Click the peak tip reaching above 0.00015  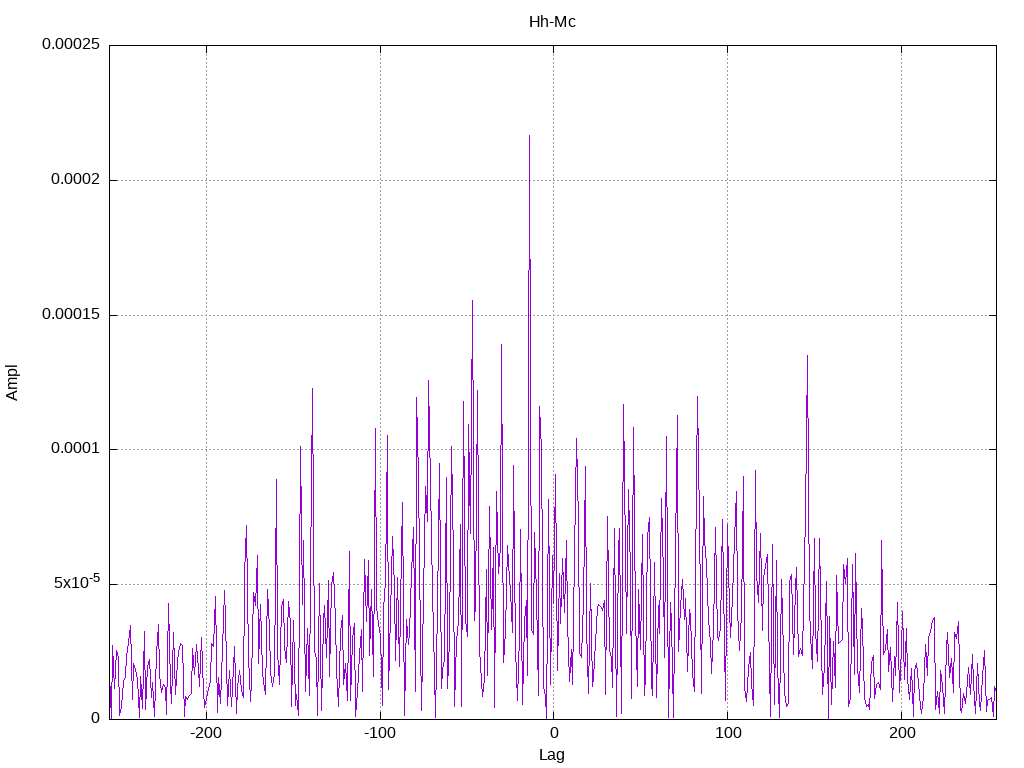(472, 300)
